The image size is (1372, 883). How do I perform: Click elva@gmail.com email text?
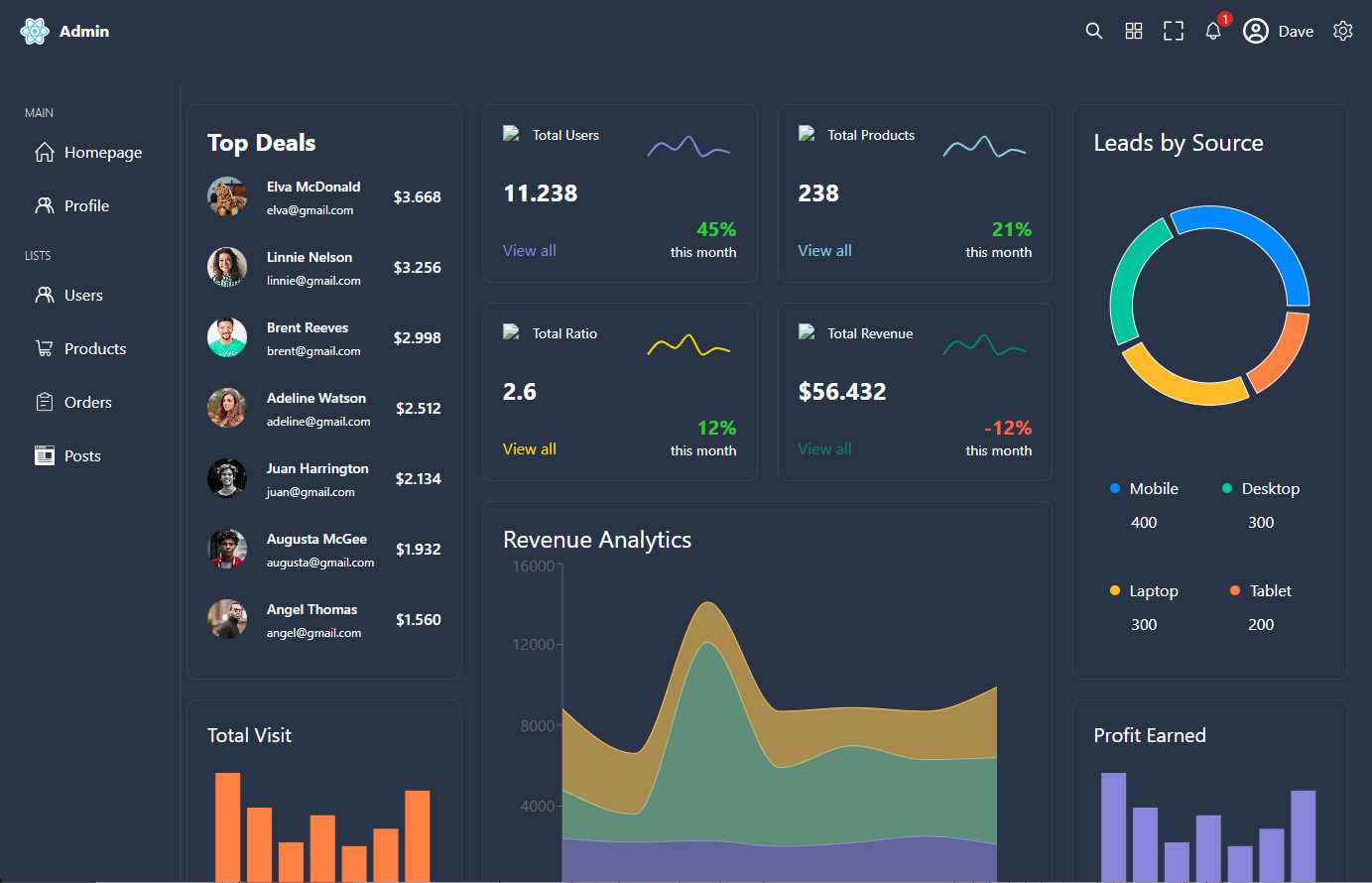click(311, 210)
